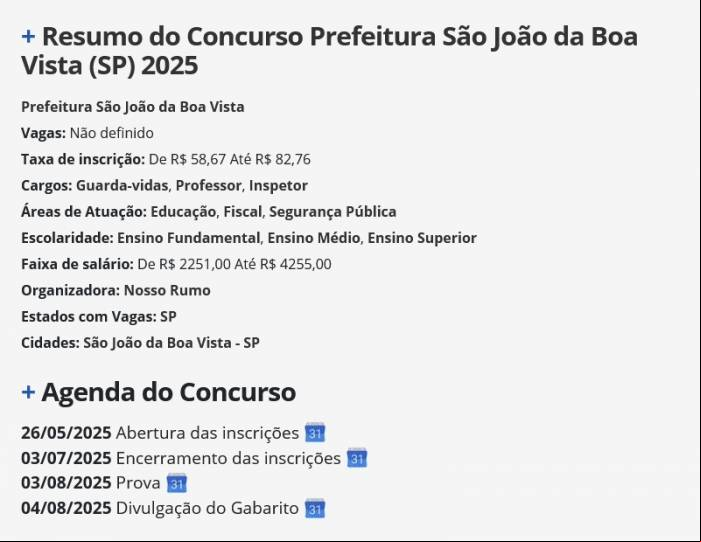
Task: Add Prova date via calendar icon
Action: [x=177, y=483]
